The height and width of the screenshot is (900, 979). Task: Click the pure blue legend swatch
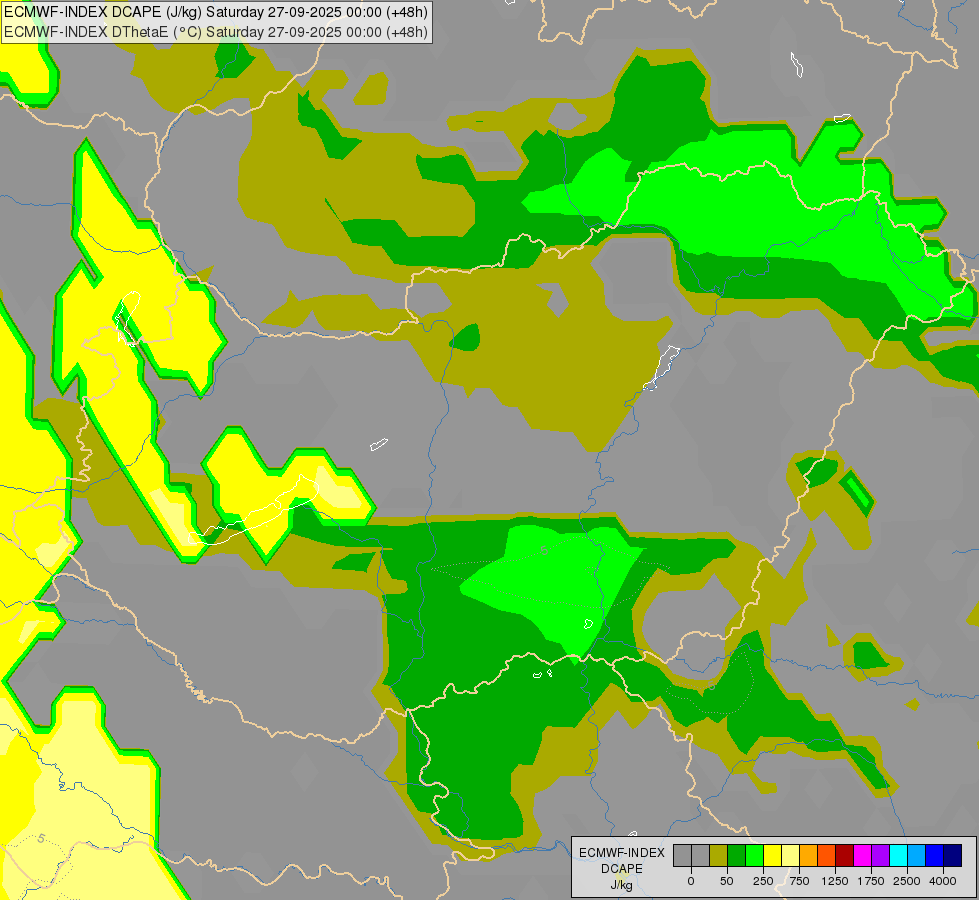click(x=934, y=855)
